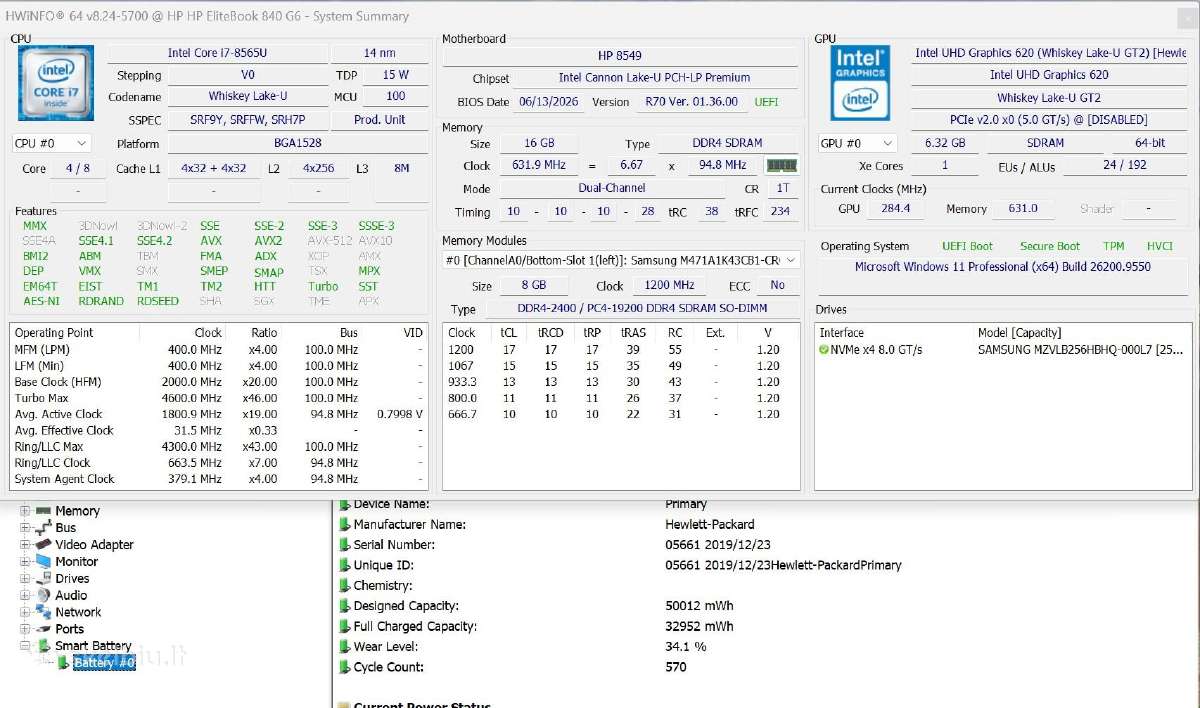Click the BIOS date 06/13/2026 field
The width and height of the screenshot is (1200, 708).
549,102
